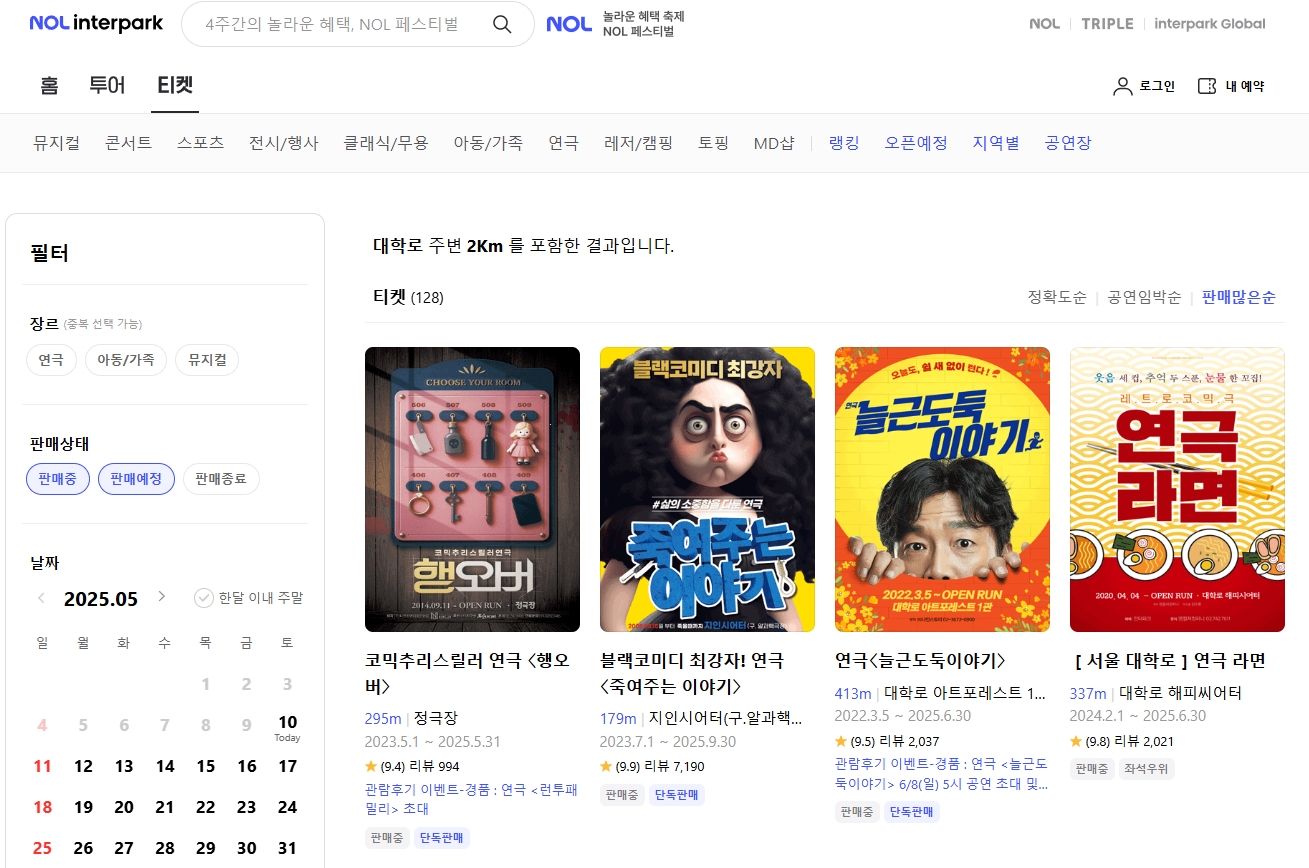Open interpark Global link
The height and width of the screenshot is (868, 1309).
[x=1209, y=24]
